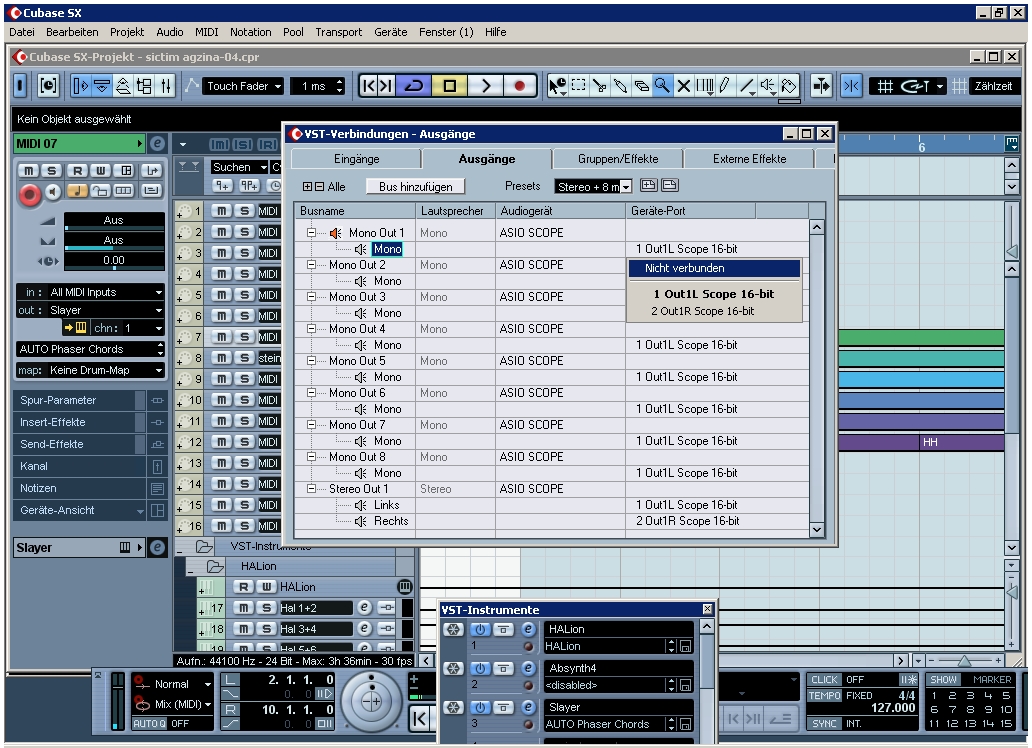Toggle Mute on Hal 1+2 track

[x=244, y=608]
